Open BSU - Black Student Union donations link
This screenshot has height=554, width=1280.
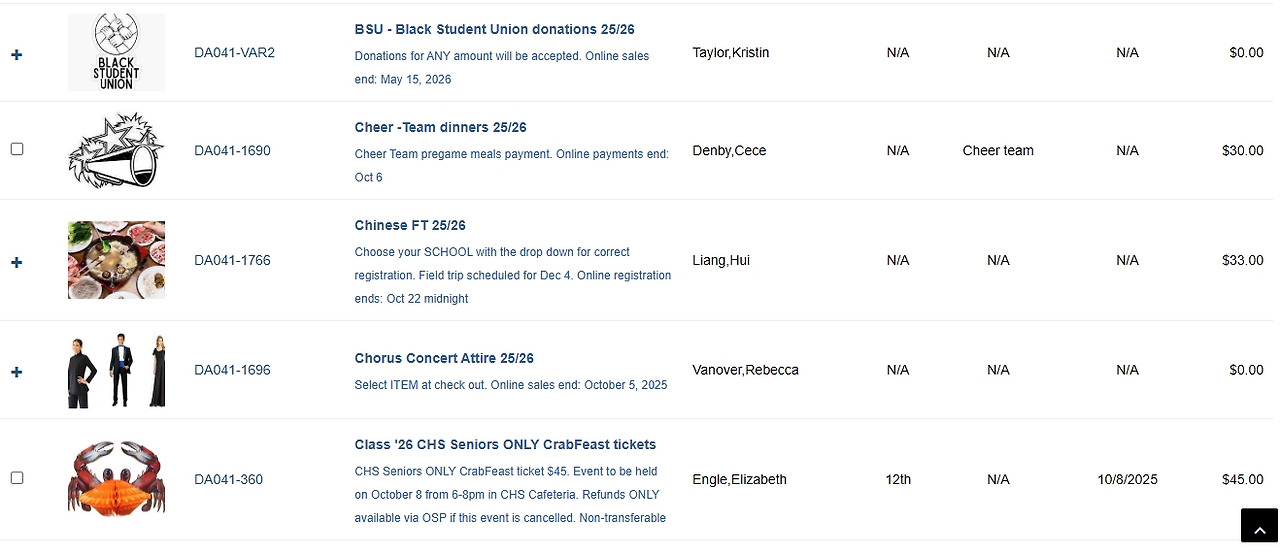point(494,30)
